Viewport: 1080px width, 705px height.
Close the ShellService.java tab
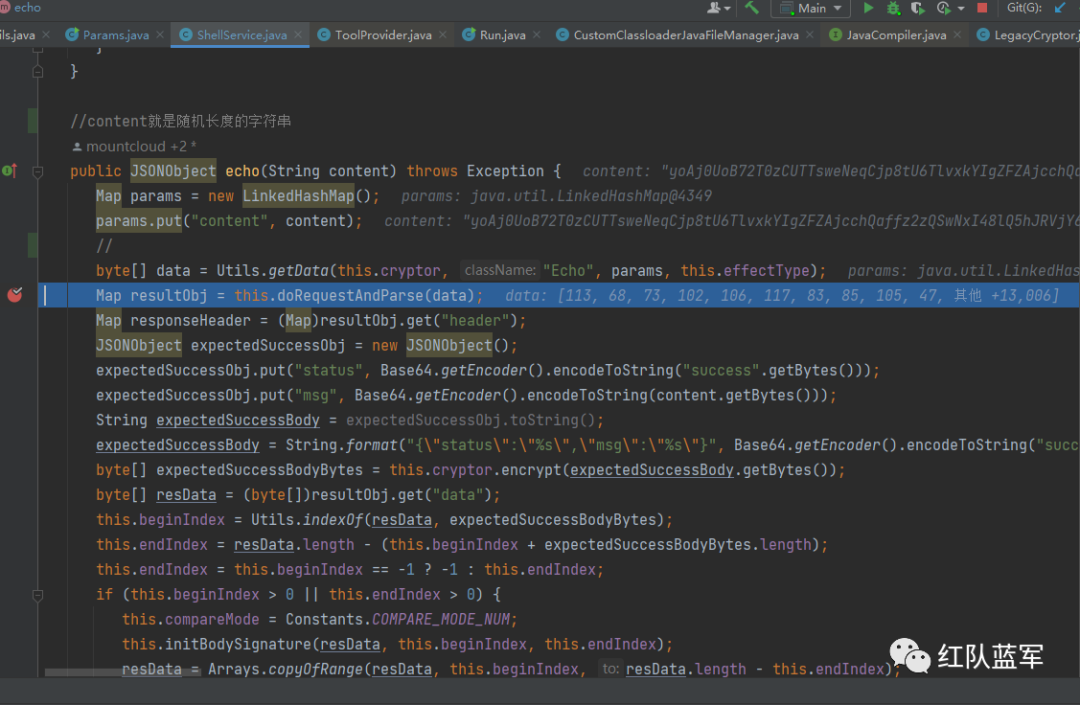pyautogui.click(x=298, y=34)
